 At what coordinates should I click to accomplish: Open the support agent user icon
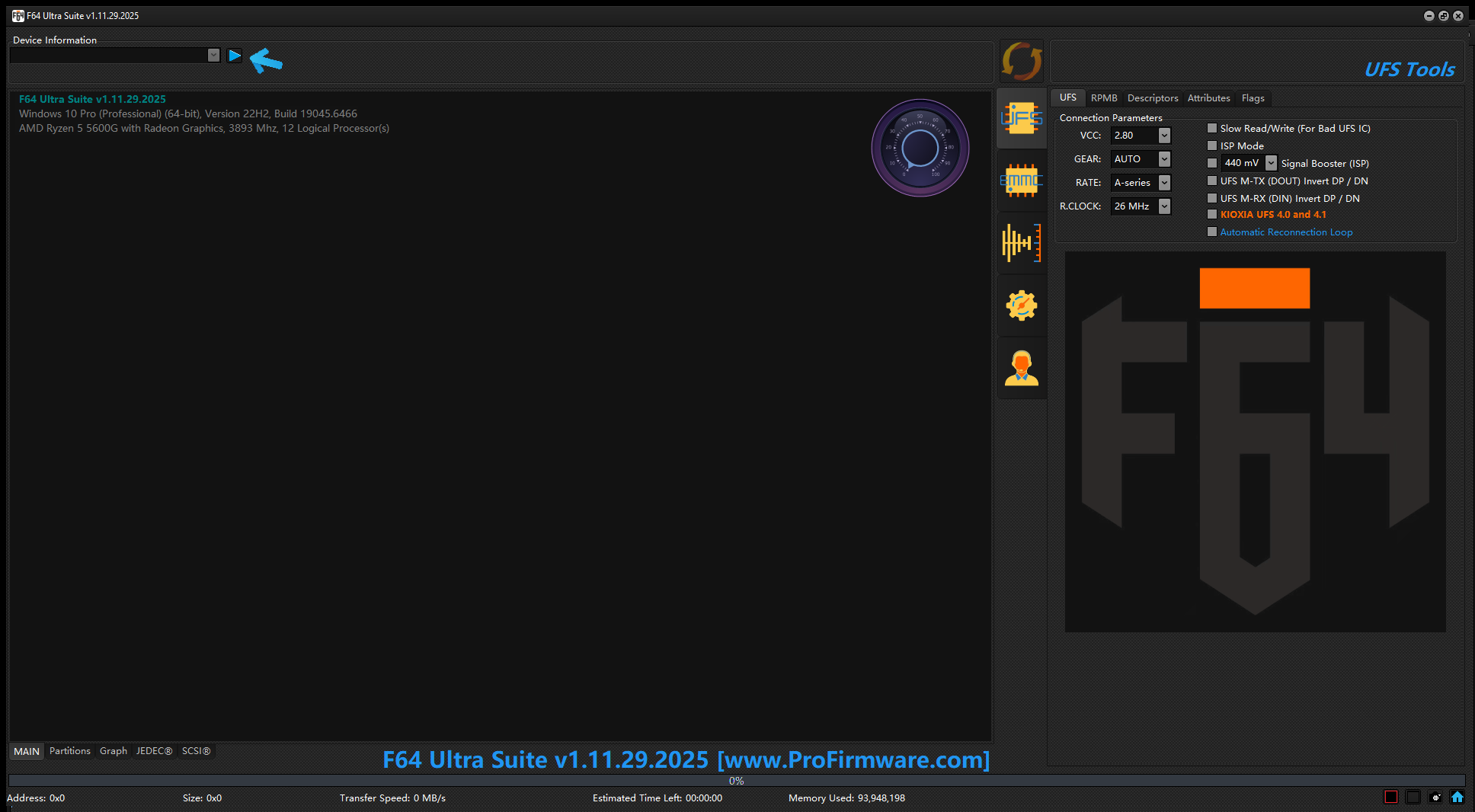point(1022,368)
